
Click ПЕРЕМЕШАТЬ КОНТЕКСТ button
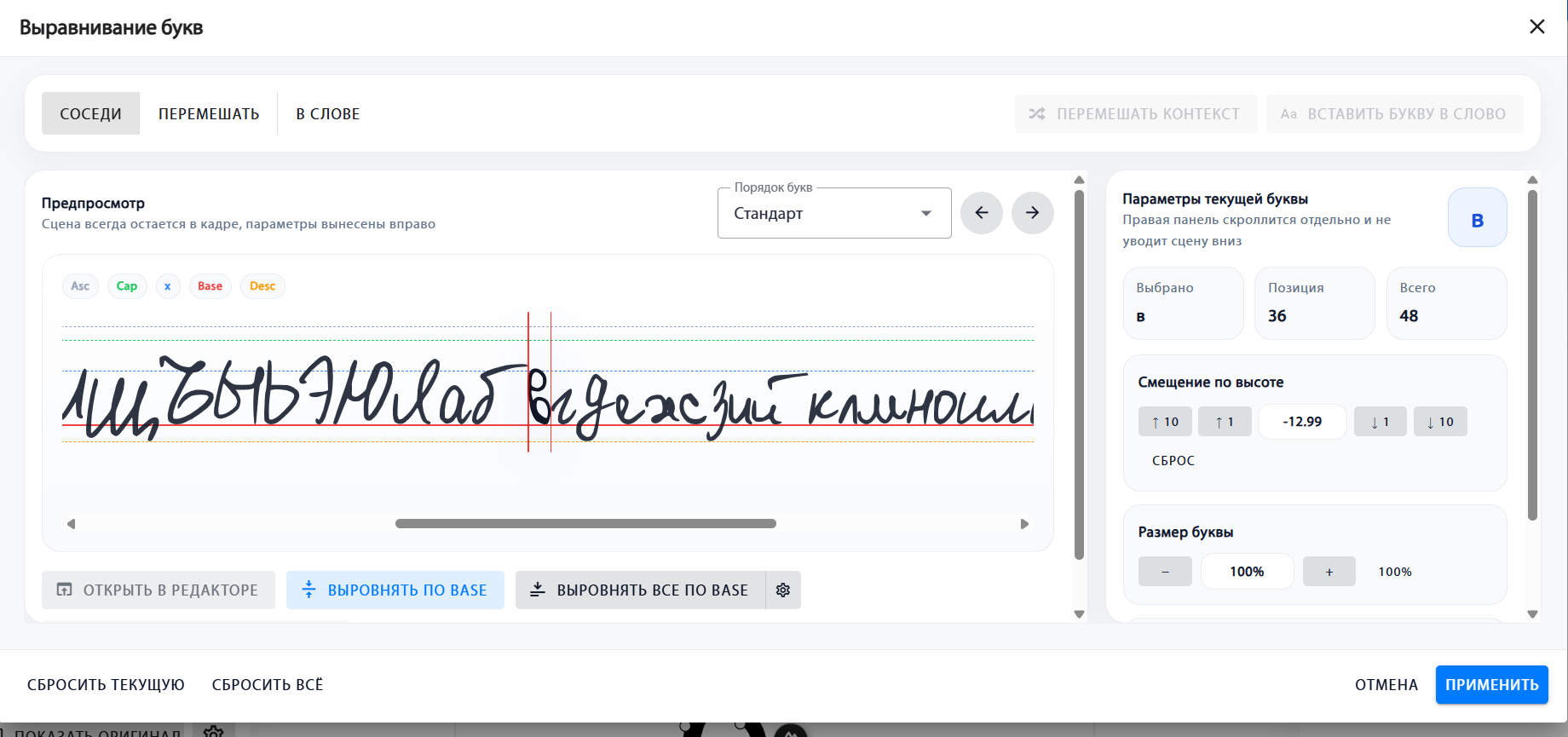click(1136, 113)
